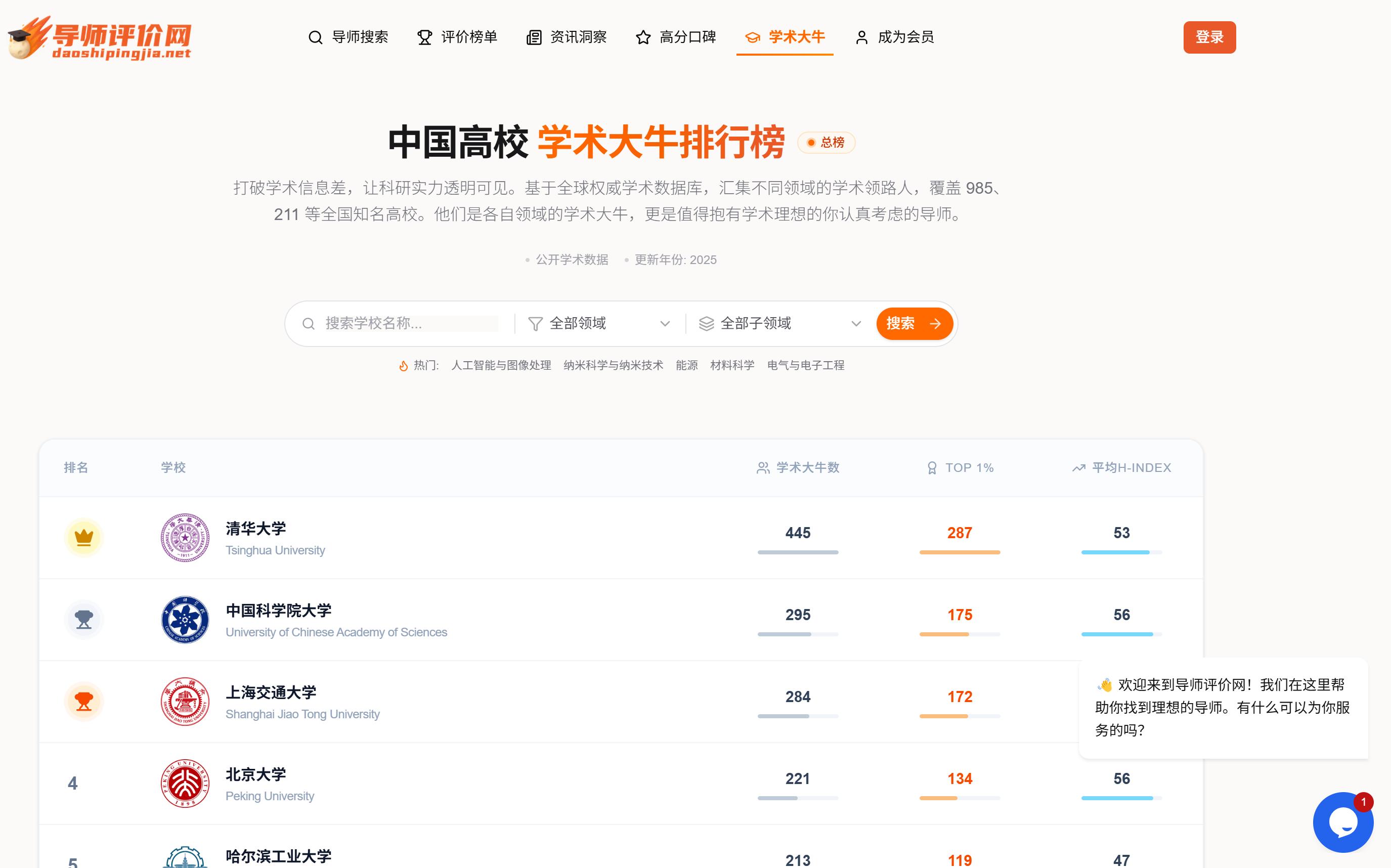Click the layers icon beside 全部子领域
Screen dimensions: 1391x868
[706, 324]
